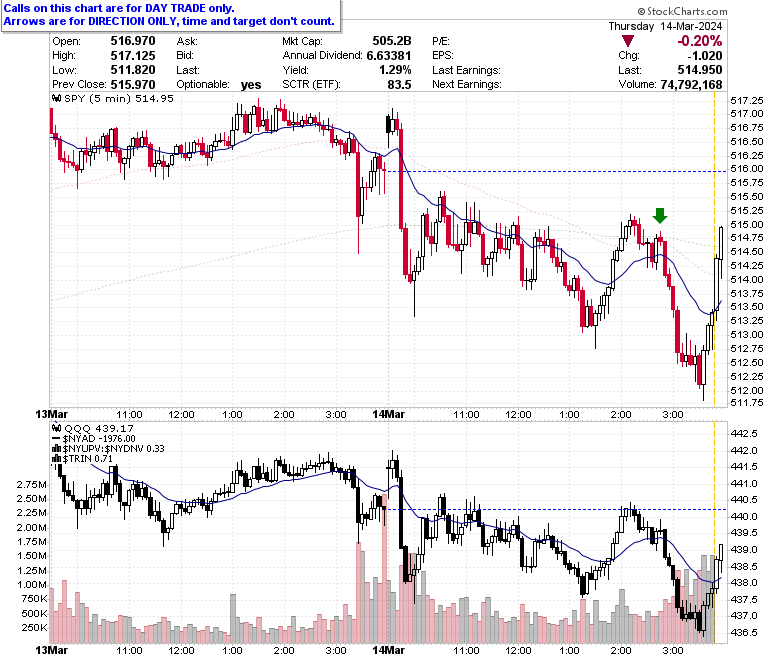
Task: Click the QQQ candlestick legend icon
Action: (56, 428)
